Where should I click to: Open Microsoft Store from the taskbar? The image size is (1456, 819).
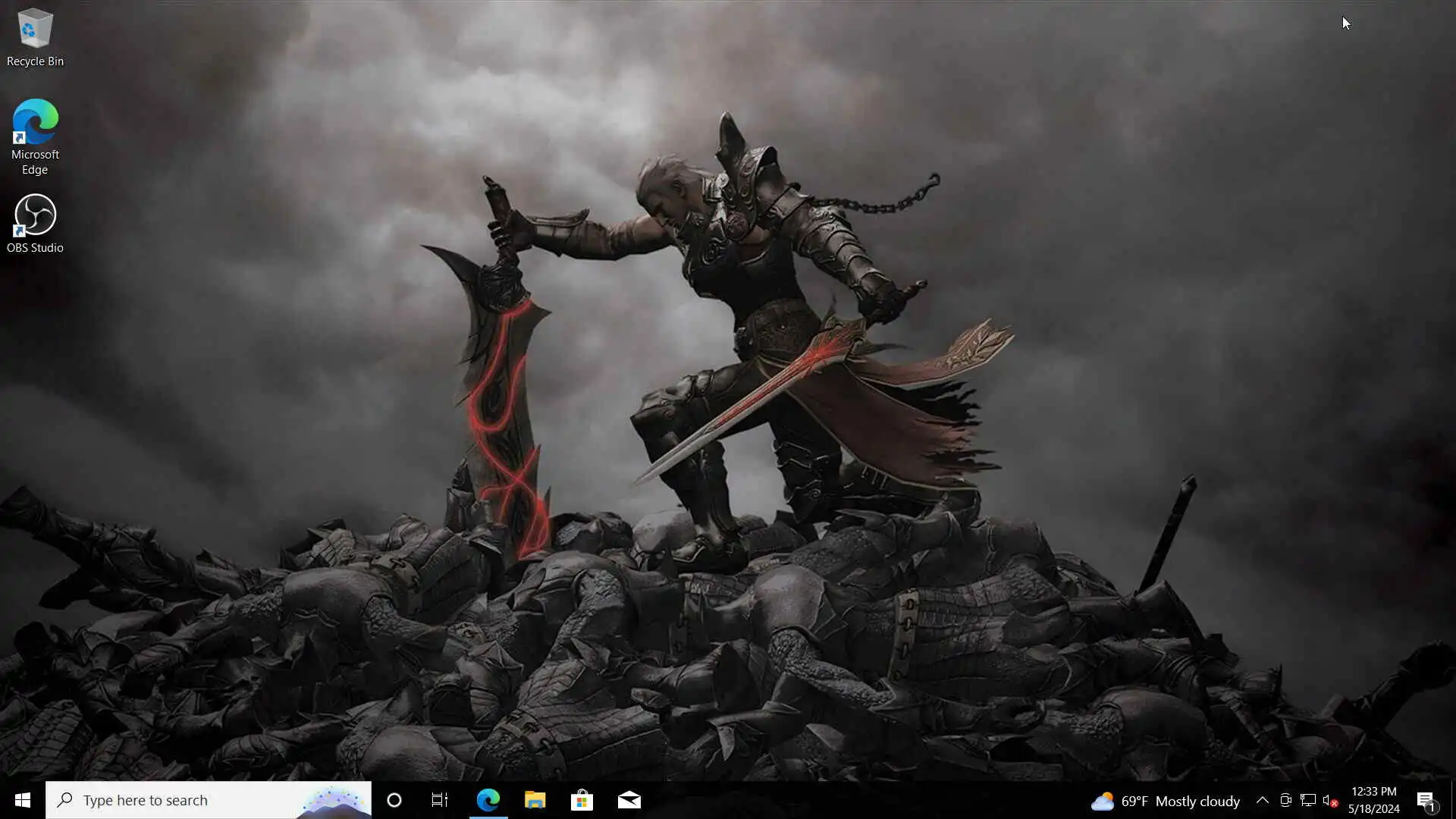click(582, 800)
